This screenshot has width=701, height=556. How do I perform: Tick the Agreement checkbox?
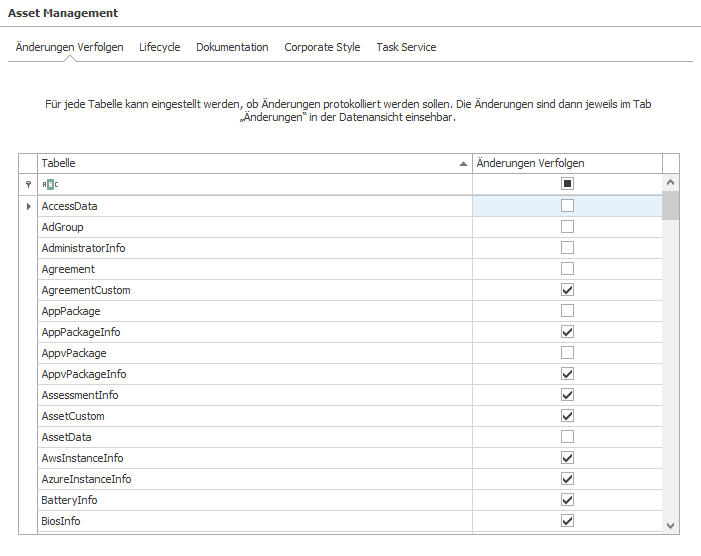pos(567,269)
